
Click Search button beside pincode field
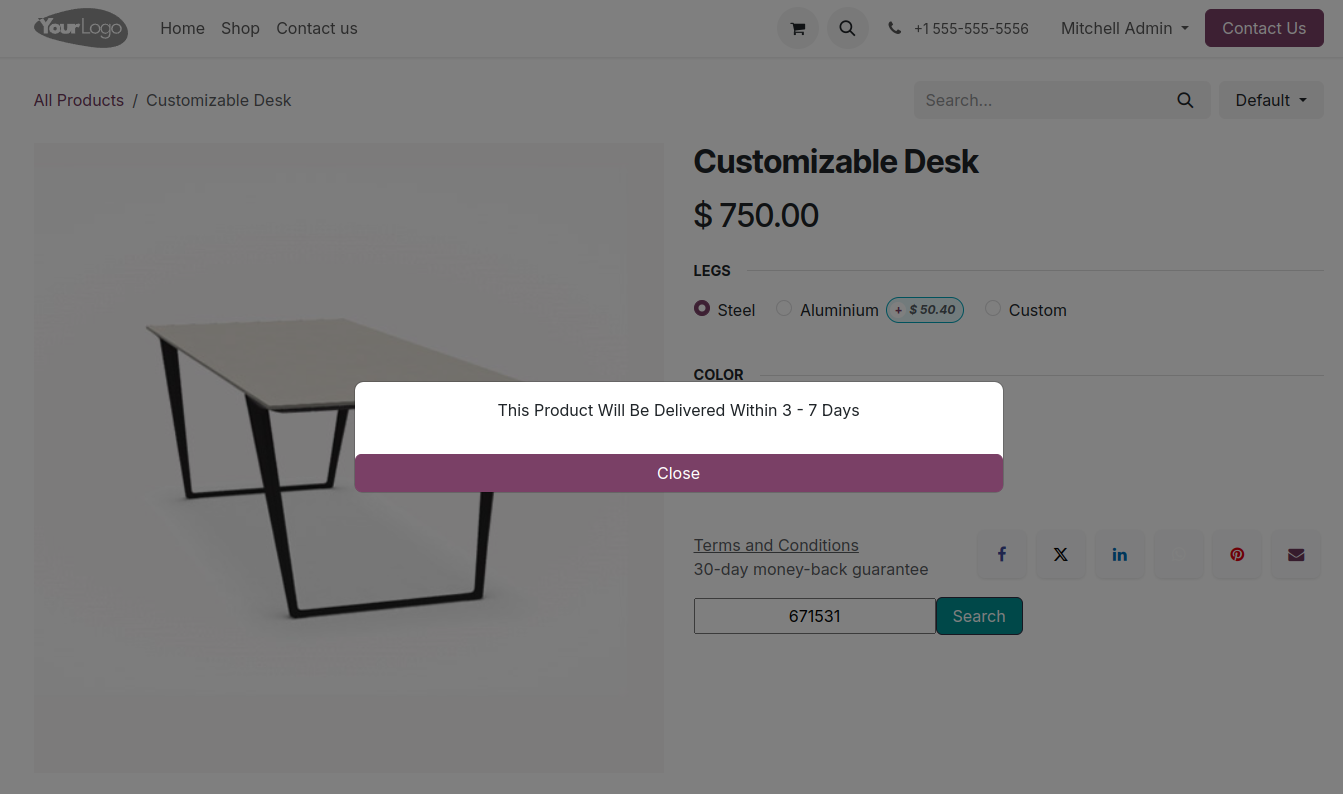point(979,616)
